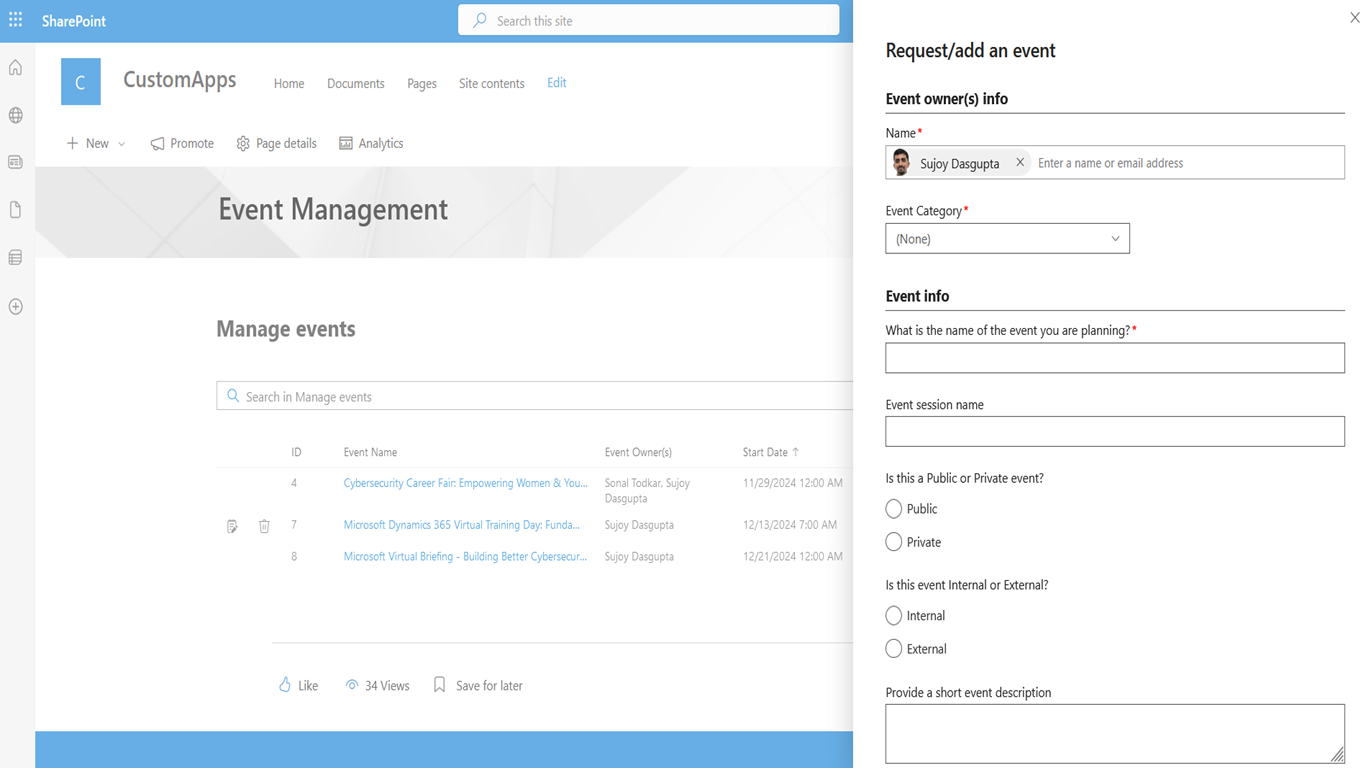Viewport: 1366px width, 768px height.
Task: Select the Public radio option
Action: tap(894, 509)
